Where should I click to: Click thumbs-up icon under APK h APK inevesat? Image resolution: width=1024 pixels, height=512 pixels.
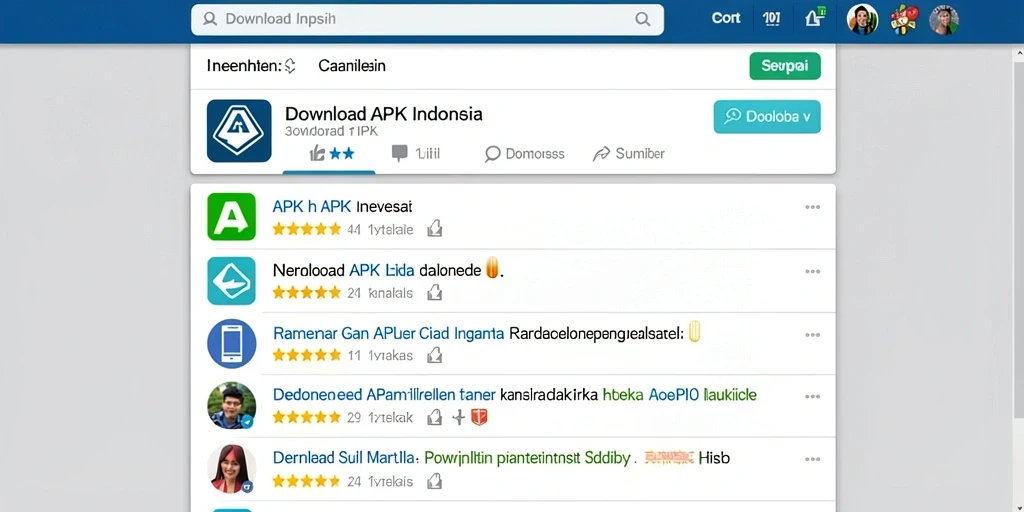434,229
